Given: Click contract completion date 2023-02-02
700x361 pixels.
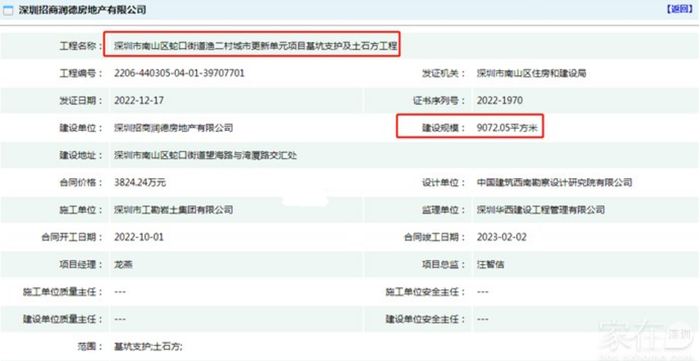Looking at the screenshot, I should coord(502,237).
